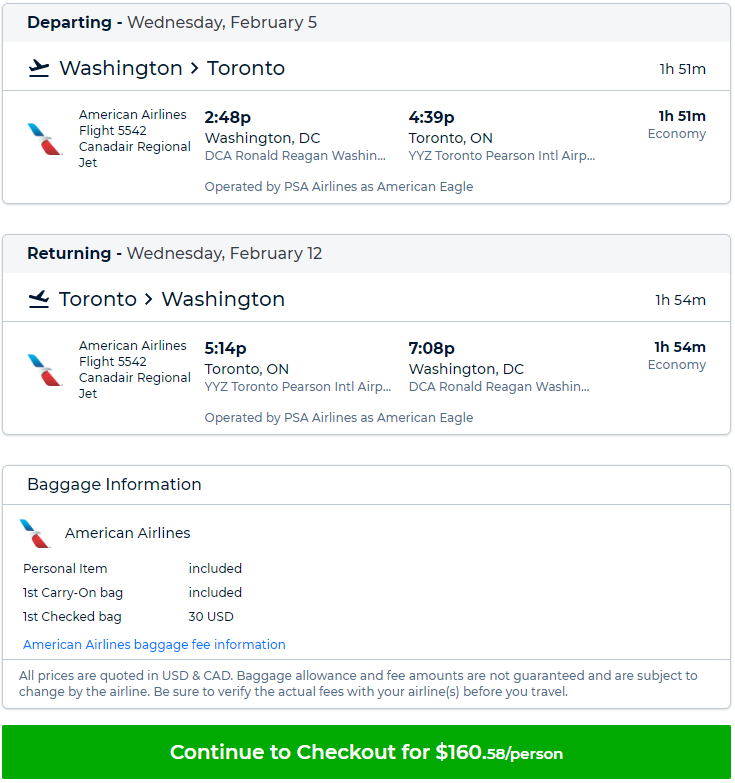Continue to Checkout for $160.58 per person
Image resolution: width=735 pixels, height=783 pixels.
(367, 752)
